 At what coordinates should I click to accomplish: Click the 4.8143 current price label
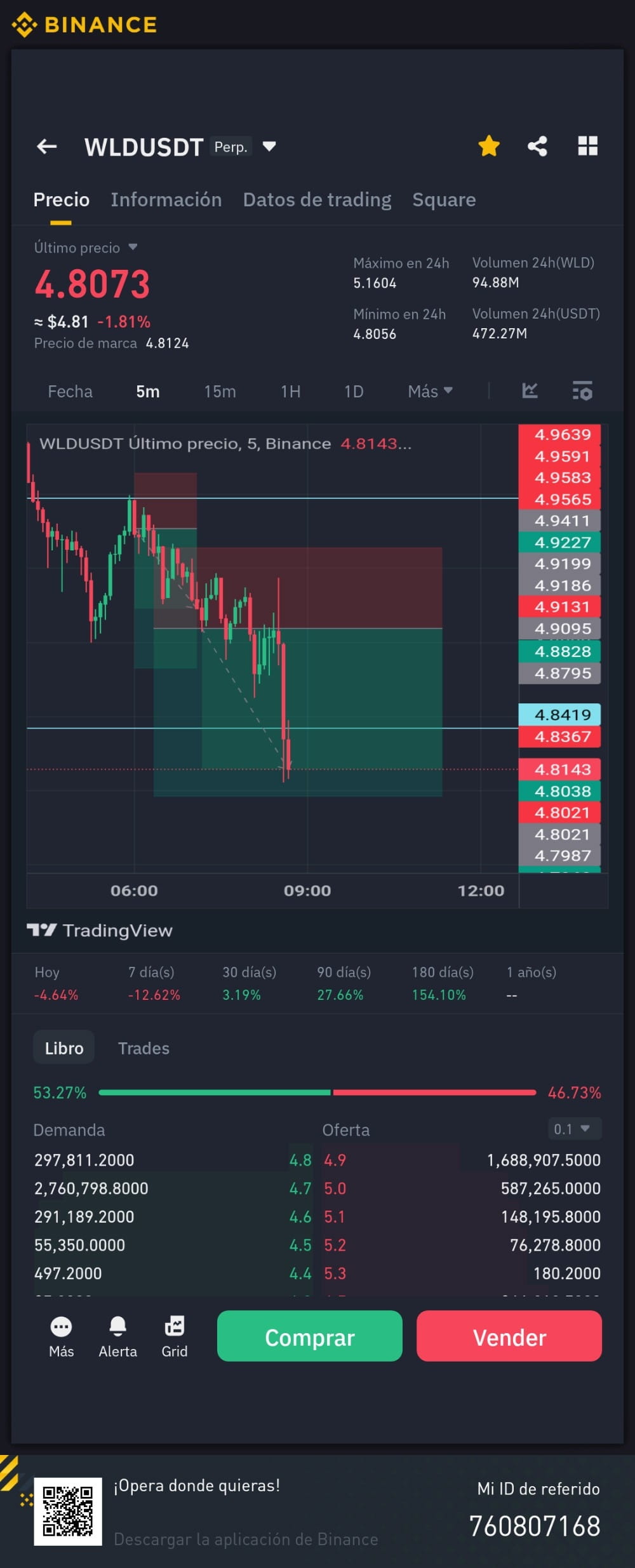point(559,769)
